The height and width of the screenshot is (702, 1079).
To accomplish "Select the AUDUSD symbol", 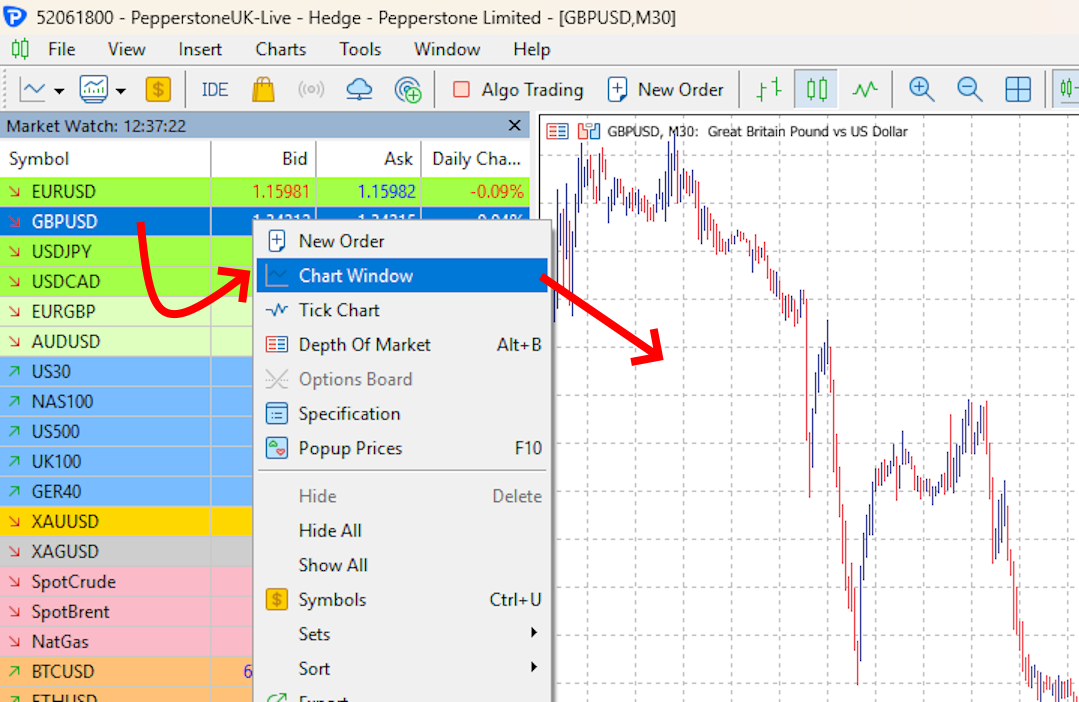I will tap(66, 341).
